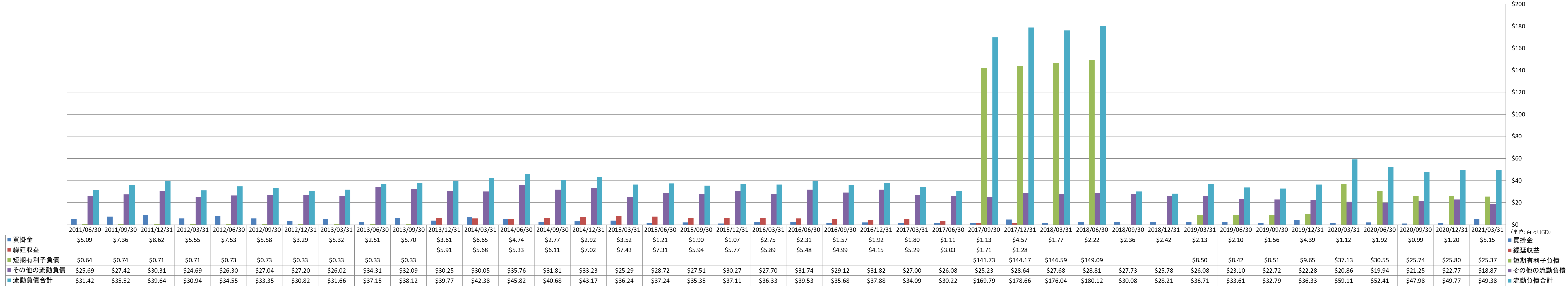Viewport: 1568px width, 286px height.
Task: Select the 2011/06/30 column header
Action: click(85, 230)
